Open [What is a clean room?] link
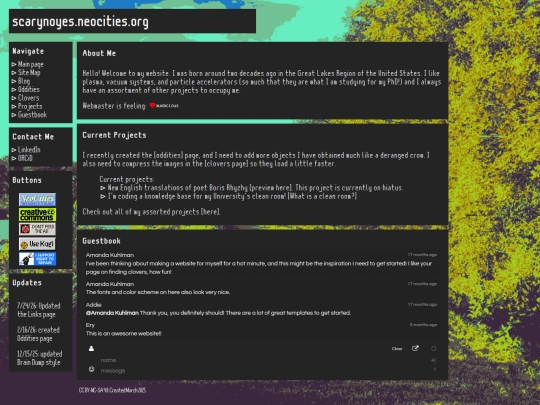This screenshot has height=405, width=540. click(x=322, y=196)
